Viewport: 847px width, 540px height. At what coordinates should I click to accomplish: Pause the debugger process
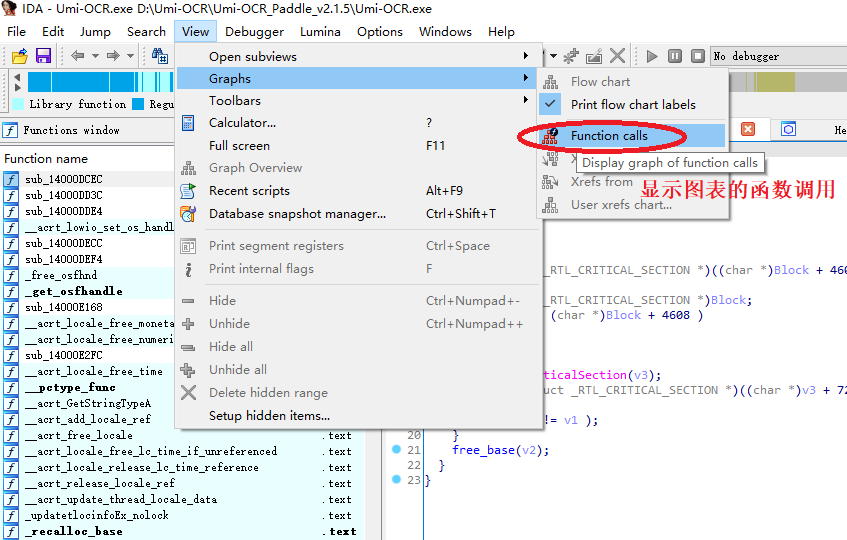[x=675, y=56]
